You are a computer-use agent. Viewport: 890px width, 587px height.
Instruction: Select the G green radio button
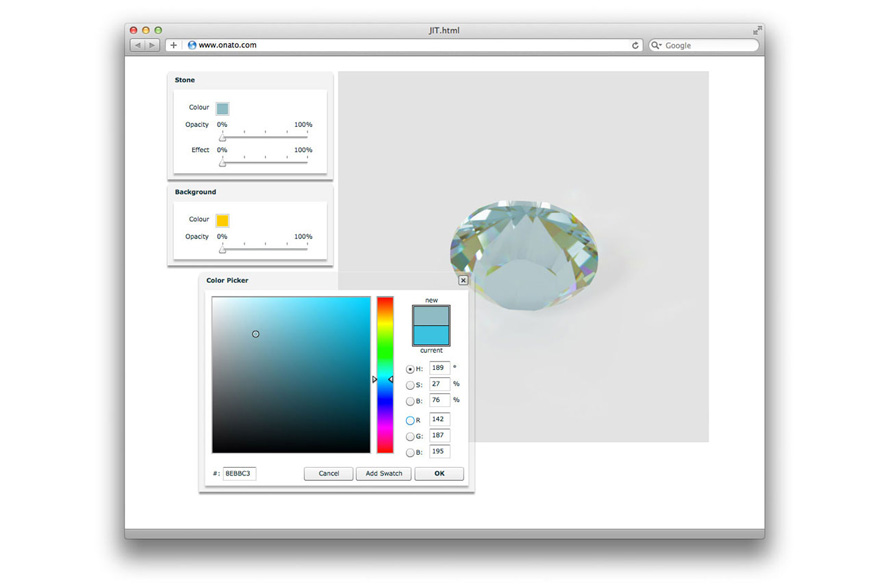pyautogui.click(x=410, y=437)
